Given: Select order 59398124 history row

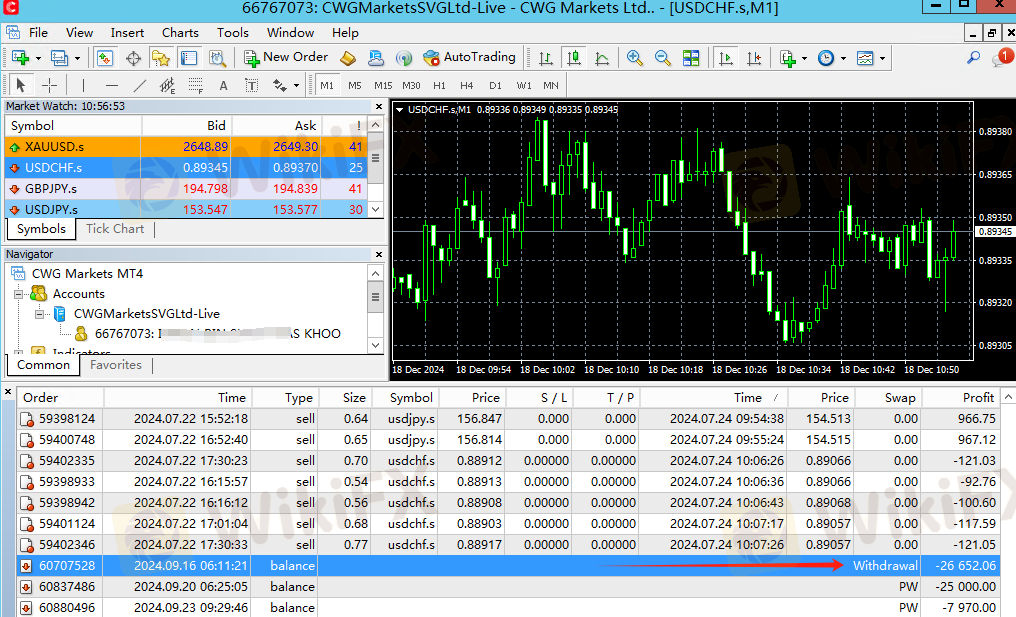Looking at the screenshot, I should [x=509, y=419].
